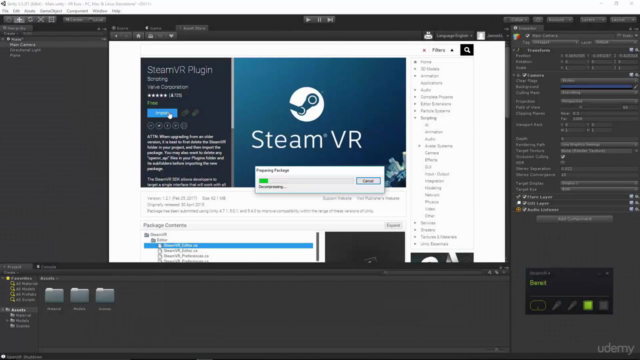Open the user account avatar menu

[x=481, y=36]
